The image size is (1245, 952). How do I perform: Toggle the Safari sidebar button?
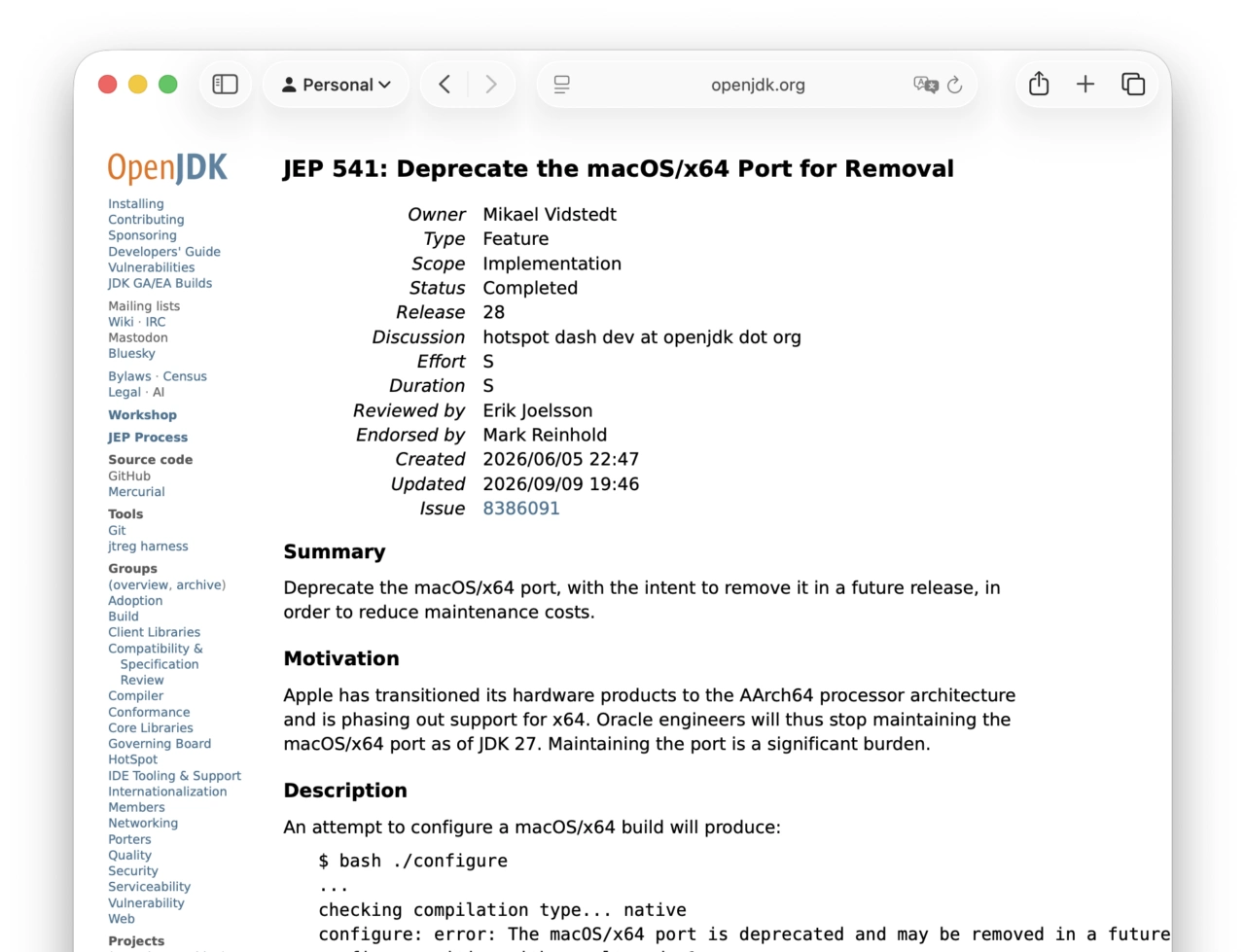(225, 85)
